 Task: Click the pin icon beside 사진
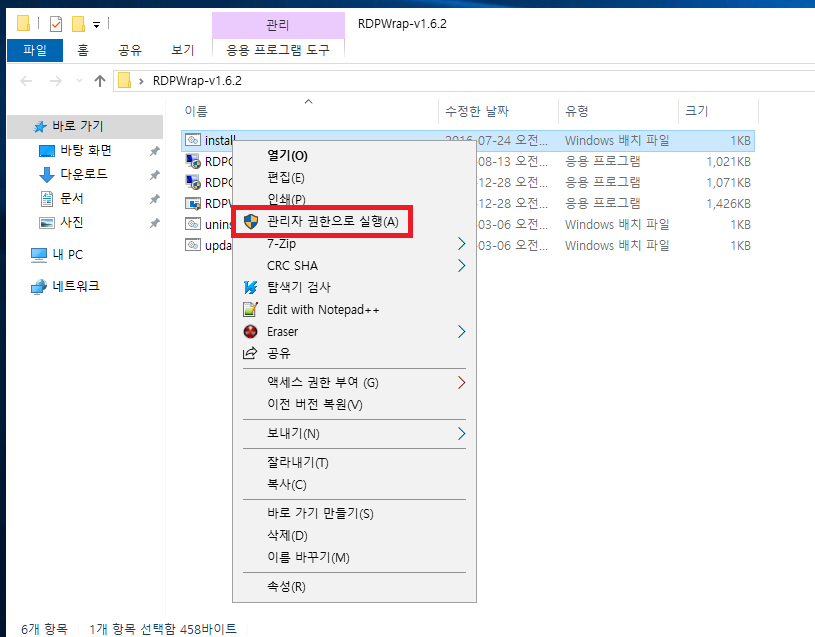tap(154, 223)
